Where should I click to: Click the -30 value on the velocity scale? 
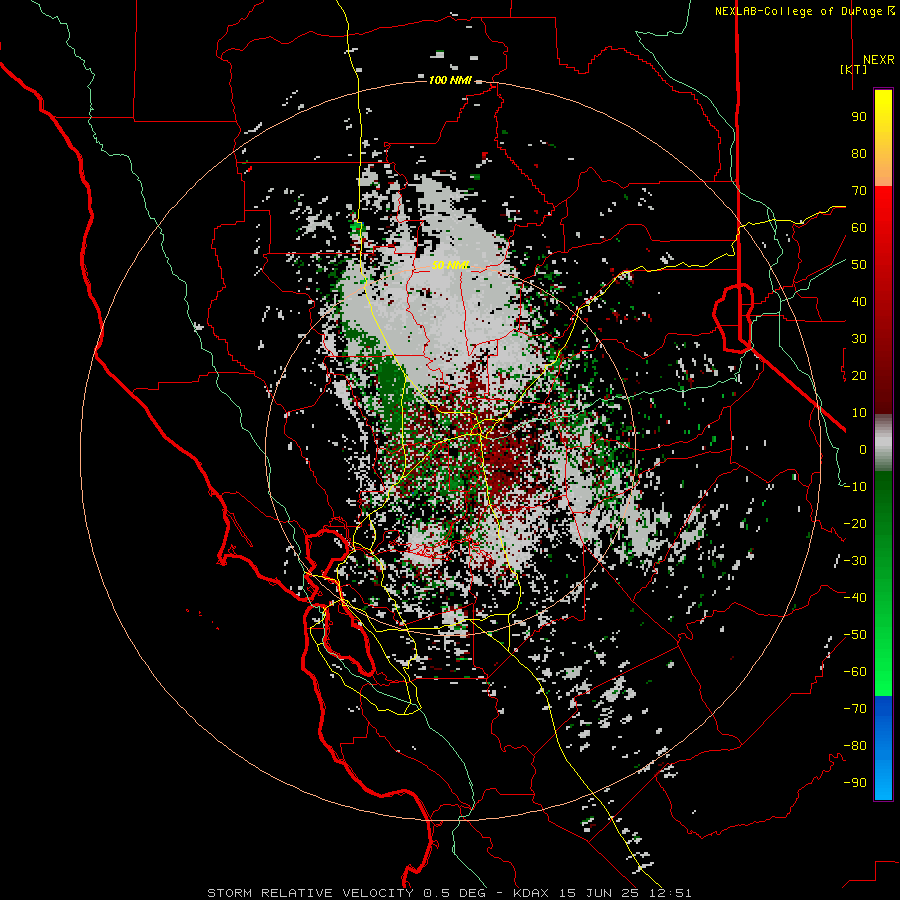pos(855,561)
